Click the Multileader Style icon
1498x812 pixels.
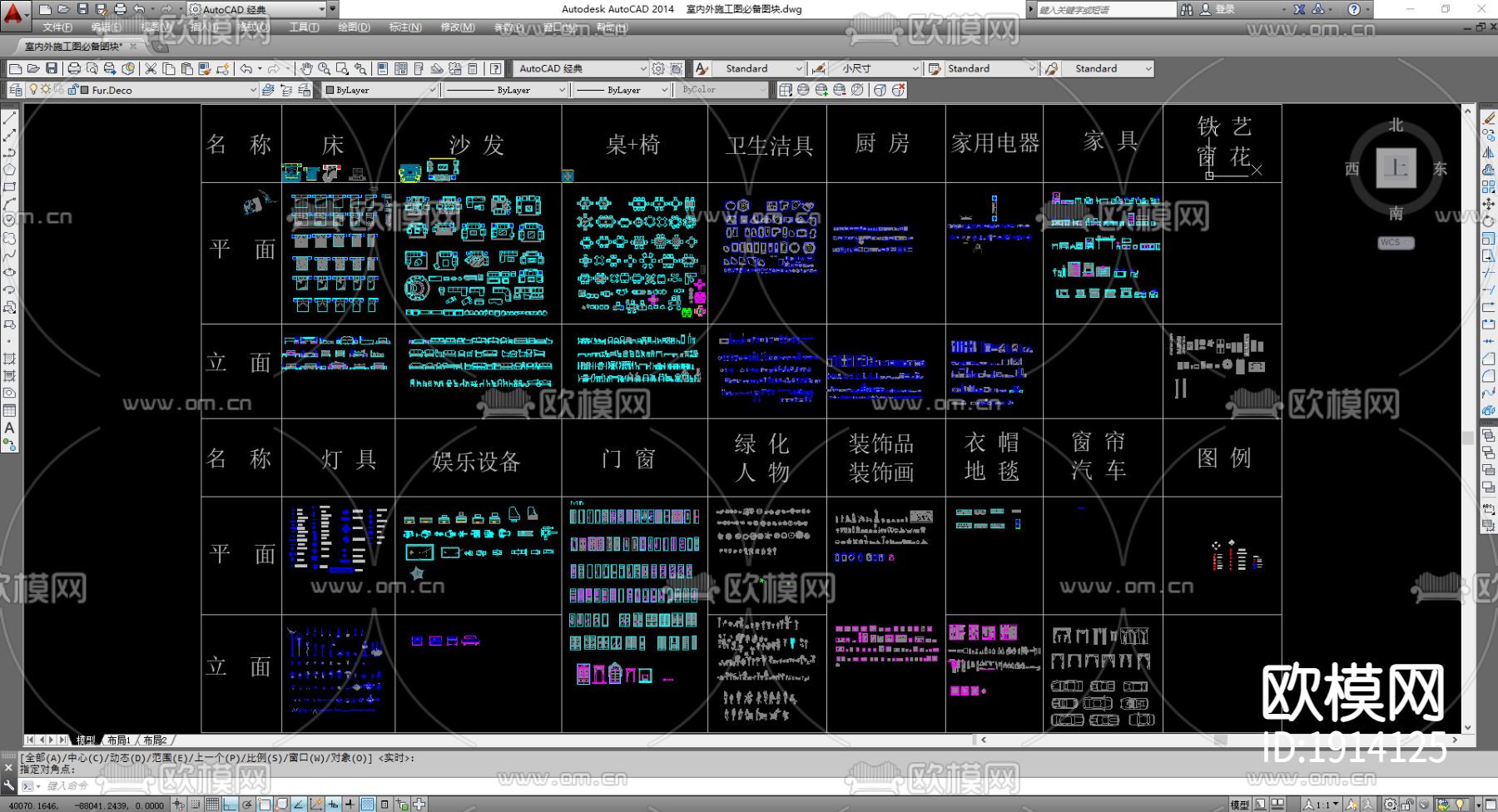coord(1052,68)
